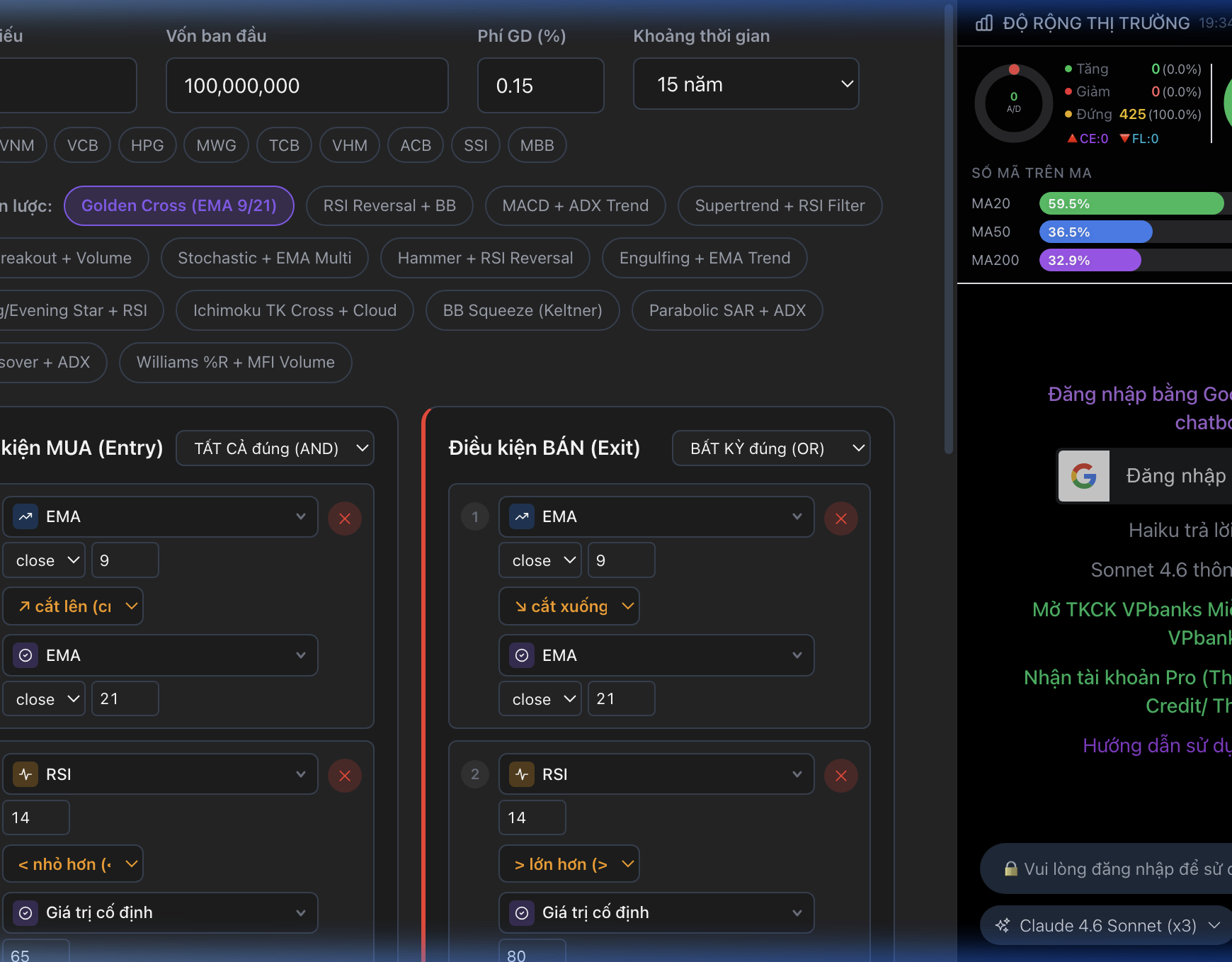Open the cắt xuống operator dropdown

point(569,606)
